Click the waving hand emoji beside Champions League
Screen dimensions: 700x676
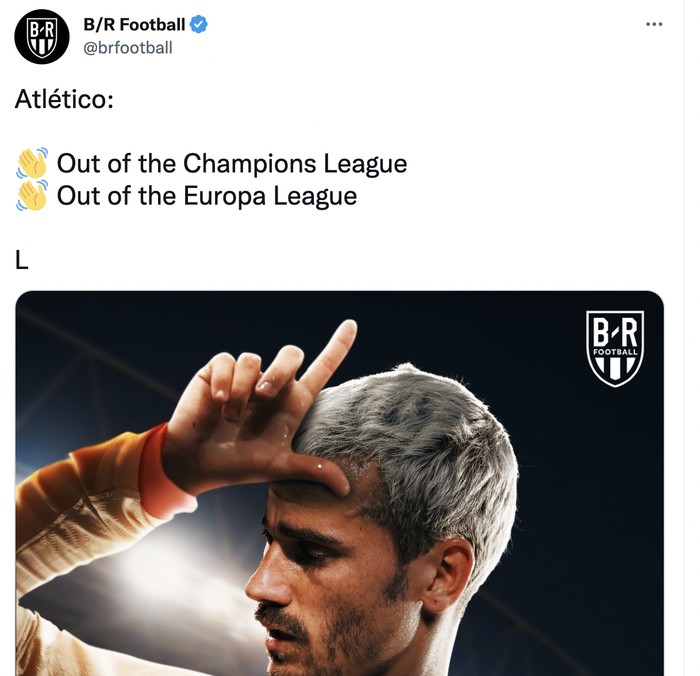click(32, 163)
